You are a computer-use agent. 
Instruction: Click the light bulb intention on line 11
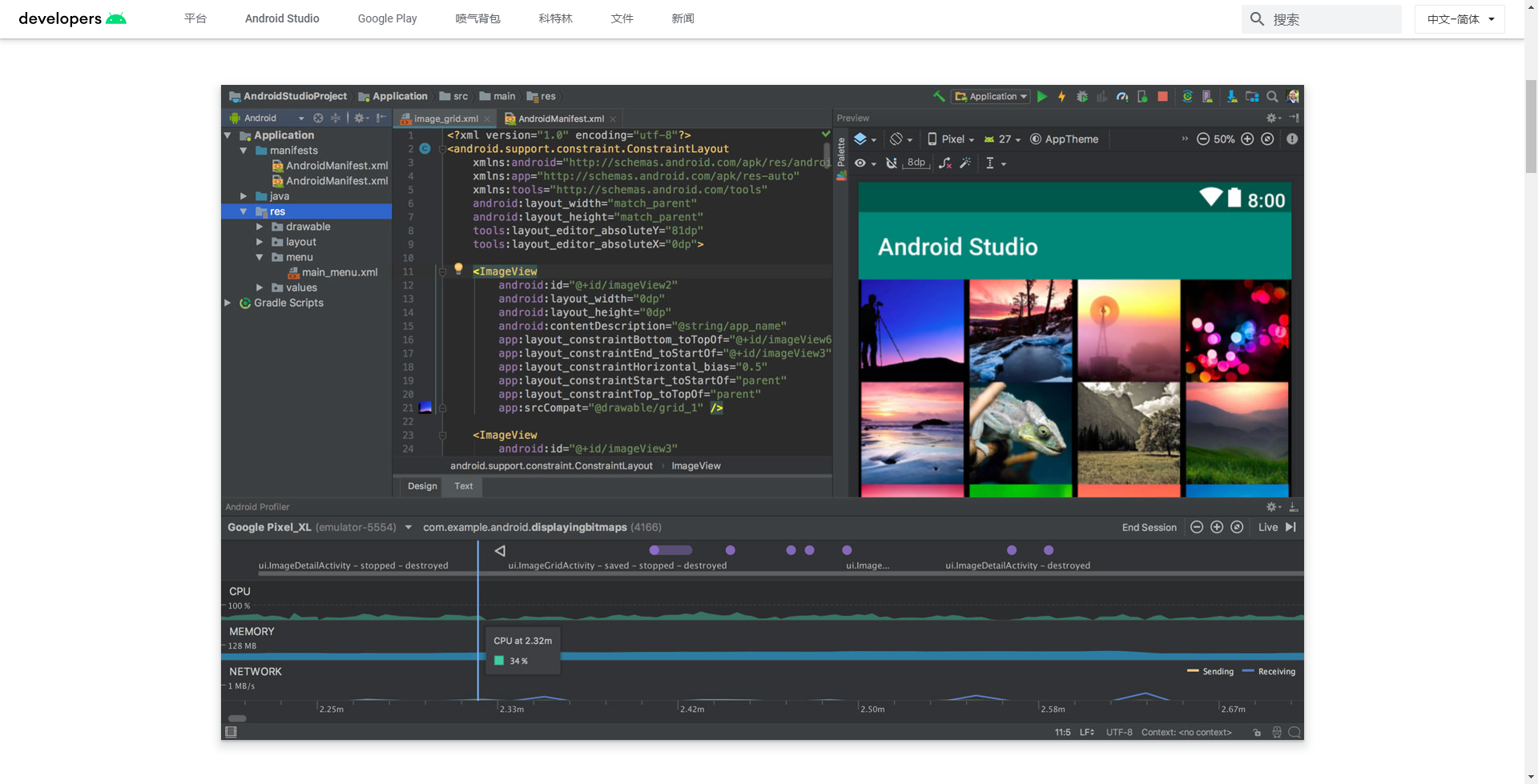tap(458, 269)
